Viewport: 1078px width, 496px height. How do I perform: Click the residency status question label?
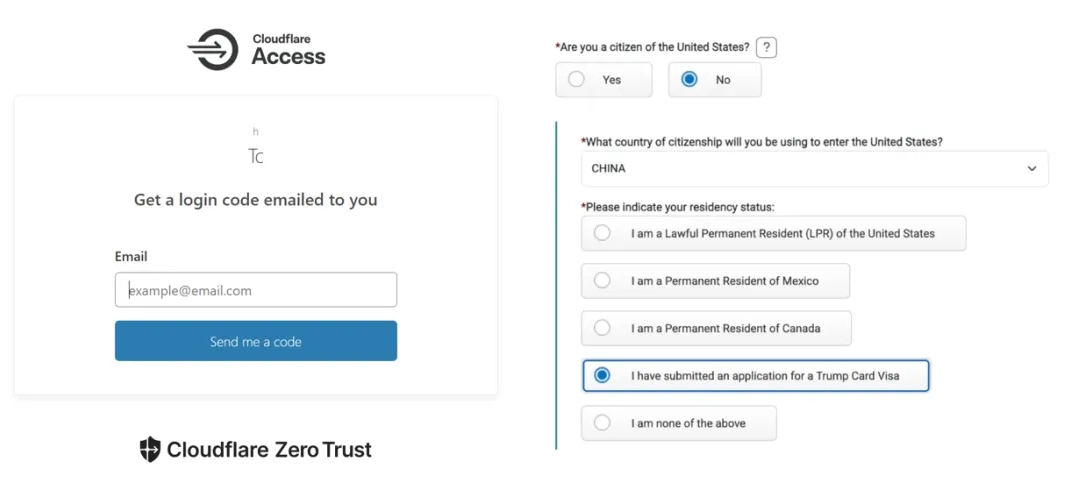pyautogui.click(x=678, y=207)
